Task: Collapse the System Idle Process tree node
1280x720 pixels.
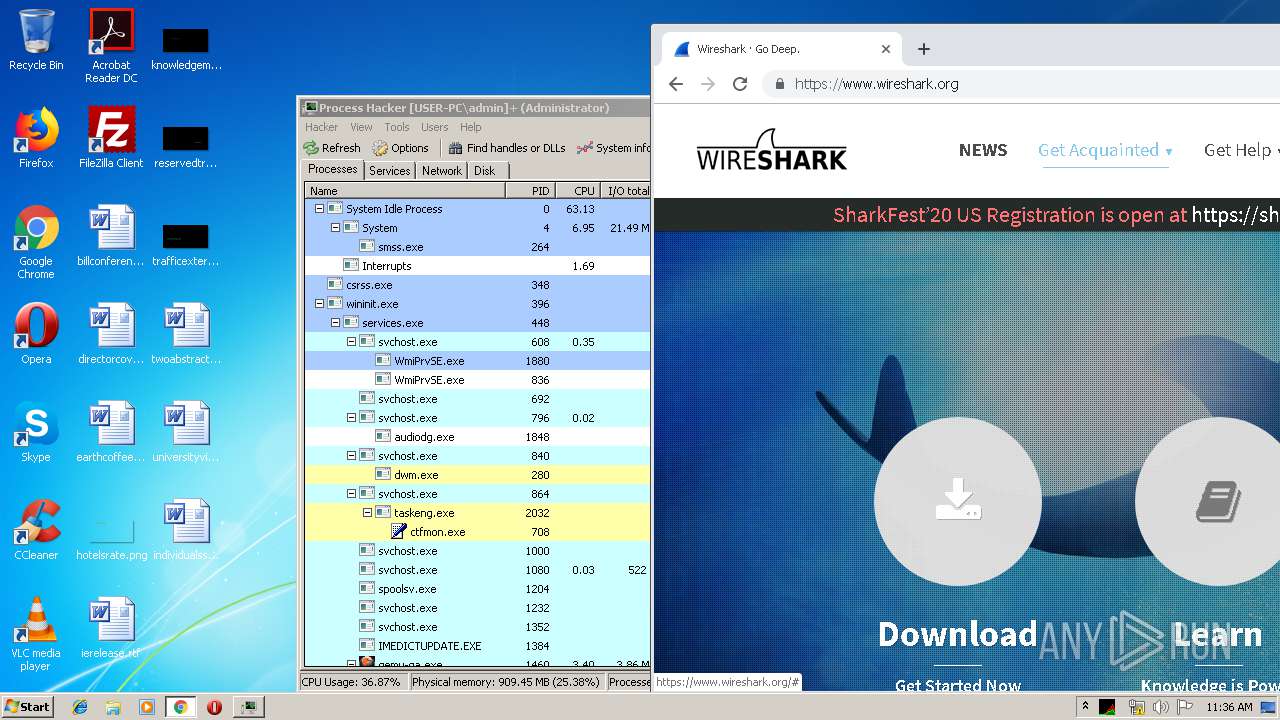Action: click(x=320, y=209)
